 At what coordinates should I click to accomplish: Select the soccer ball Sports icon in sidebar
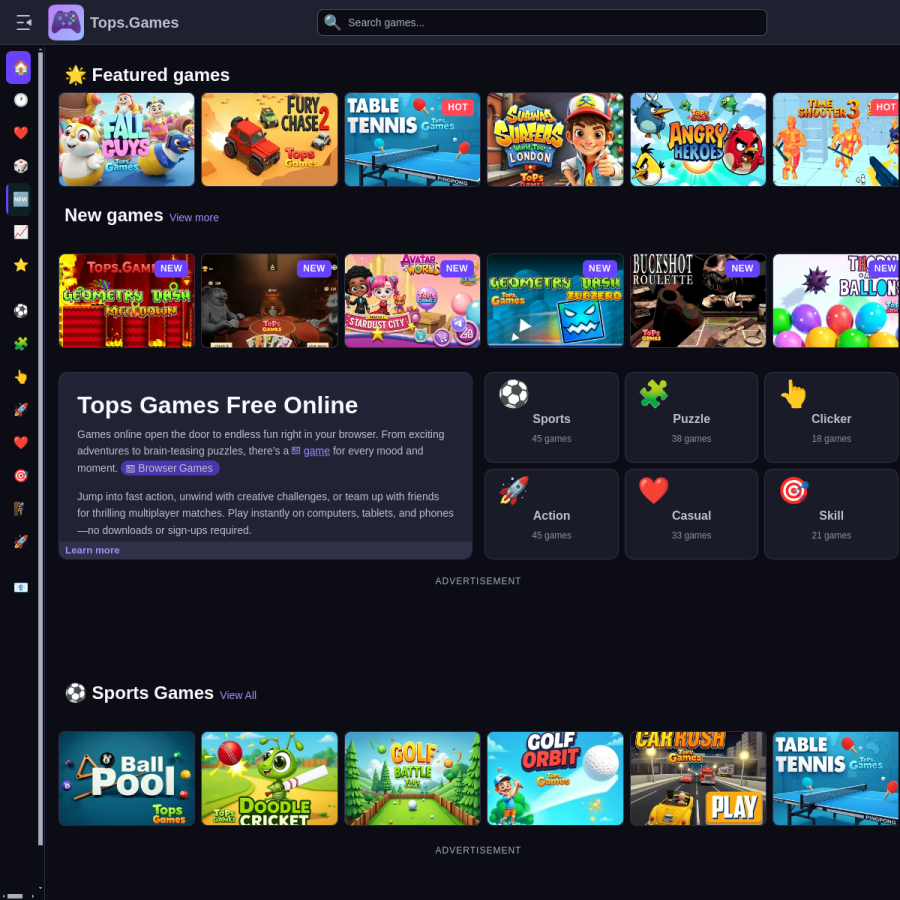coord(21,311)
